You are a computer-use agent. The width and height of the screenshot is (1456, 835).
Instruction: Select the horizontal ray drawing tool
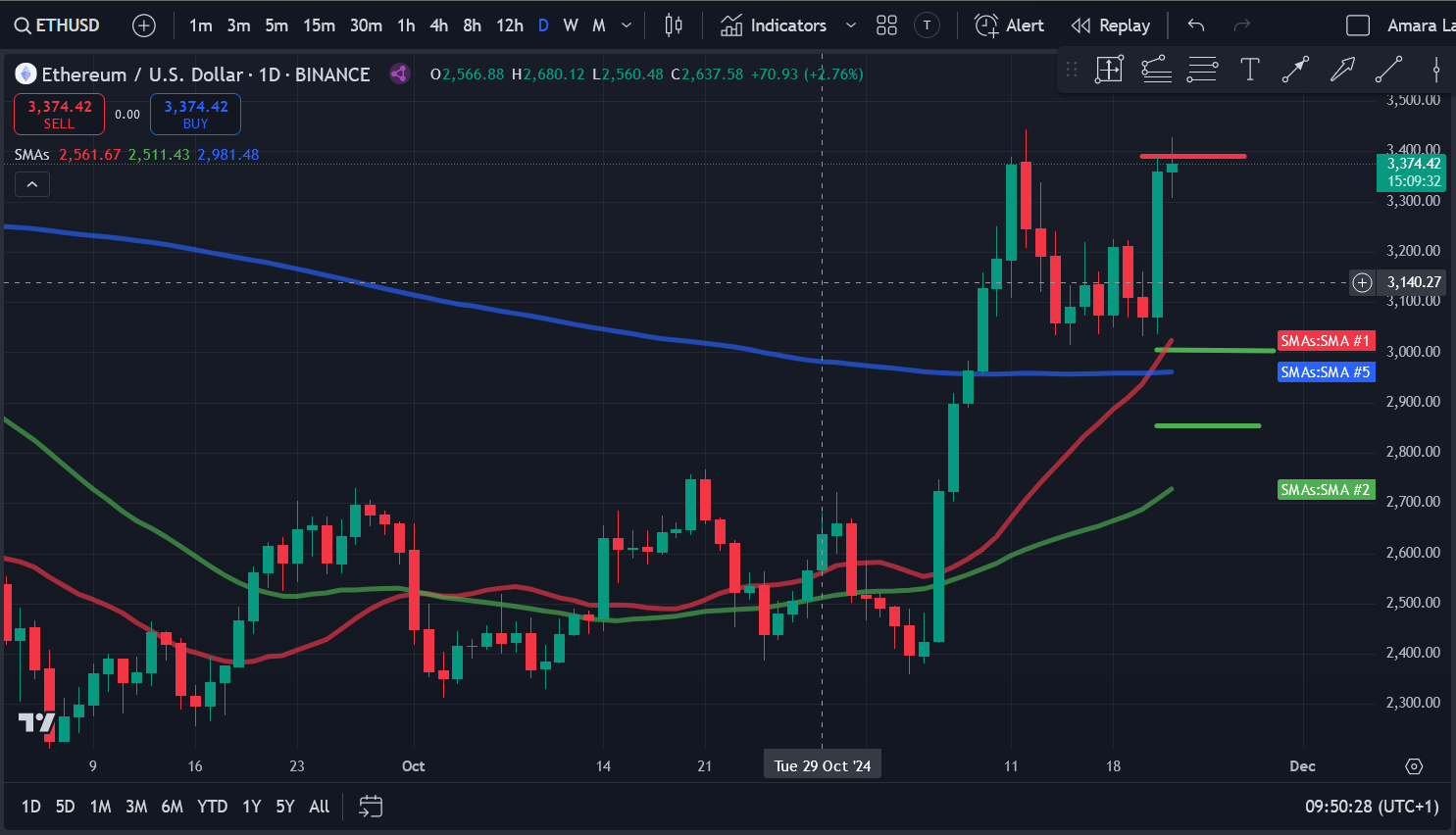pos(1157,70)
